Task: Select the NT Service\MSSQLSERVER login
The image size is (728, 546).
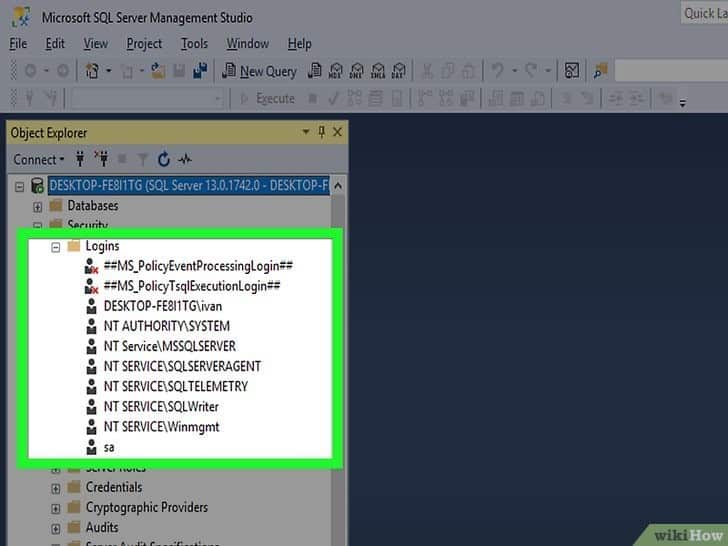Action: point(169,346)
